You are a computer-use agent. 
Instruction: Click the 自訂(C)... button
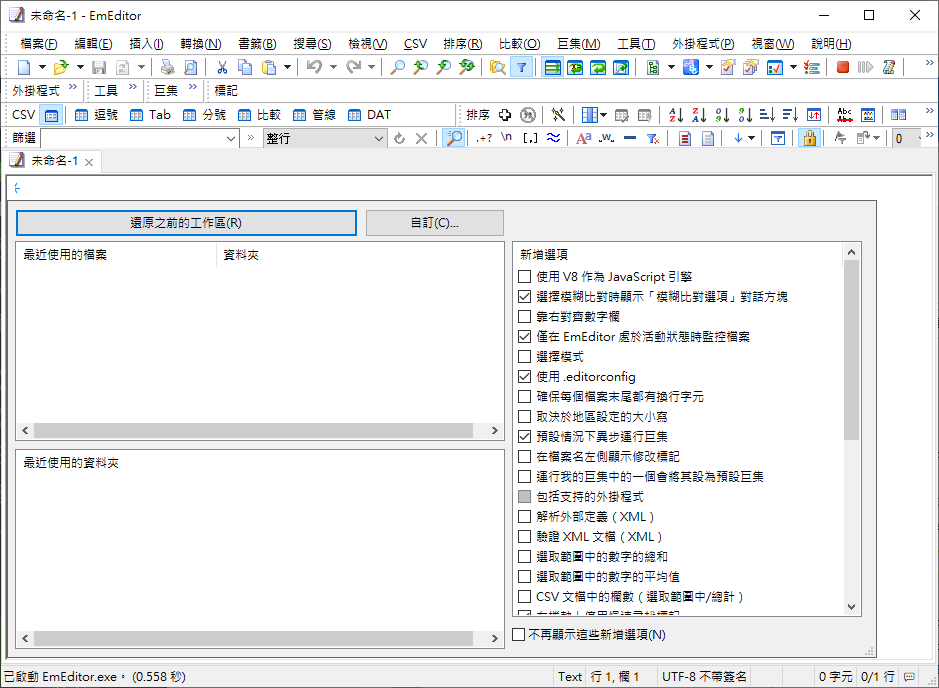(x=435, y=223)
